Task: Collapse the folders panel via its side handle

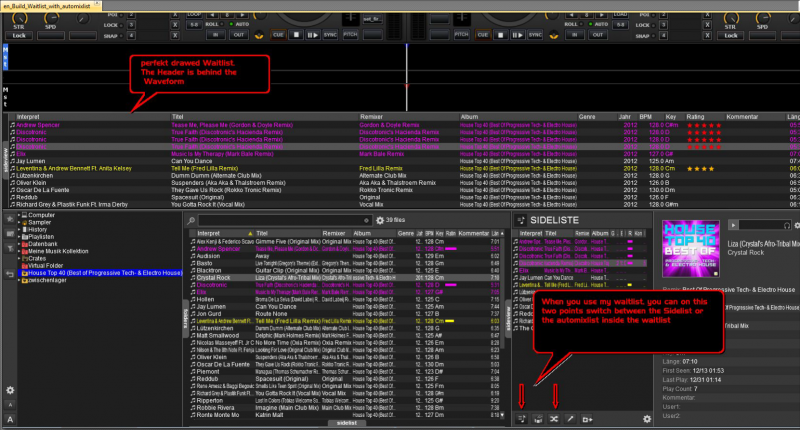Action: point(185,318)
